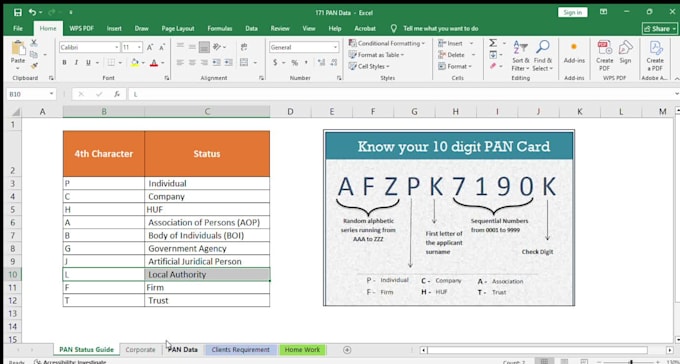Open the PAN Data sheet tab
Image resolution: width=680 pixels, height=364 pixels.
pos(182,349)
